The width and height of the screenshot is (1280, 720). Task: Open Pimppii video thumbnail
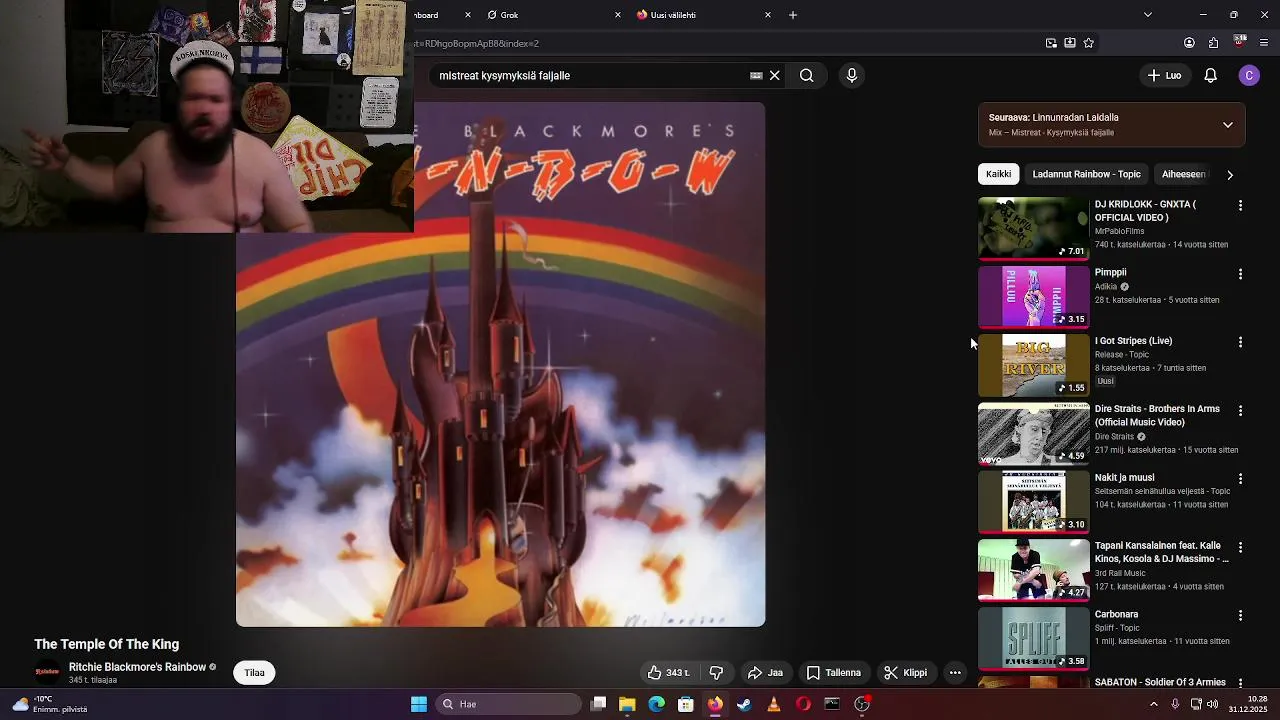pyautogui.click(x=1033, y=297)
